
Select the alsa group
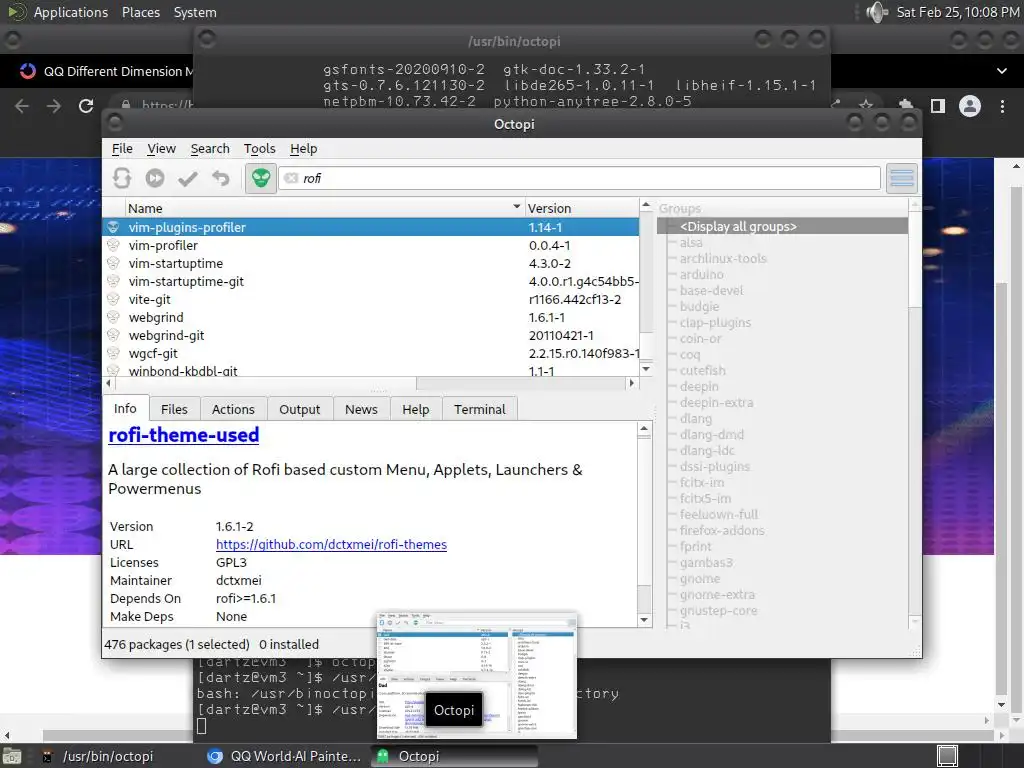point(691,242)
